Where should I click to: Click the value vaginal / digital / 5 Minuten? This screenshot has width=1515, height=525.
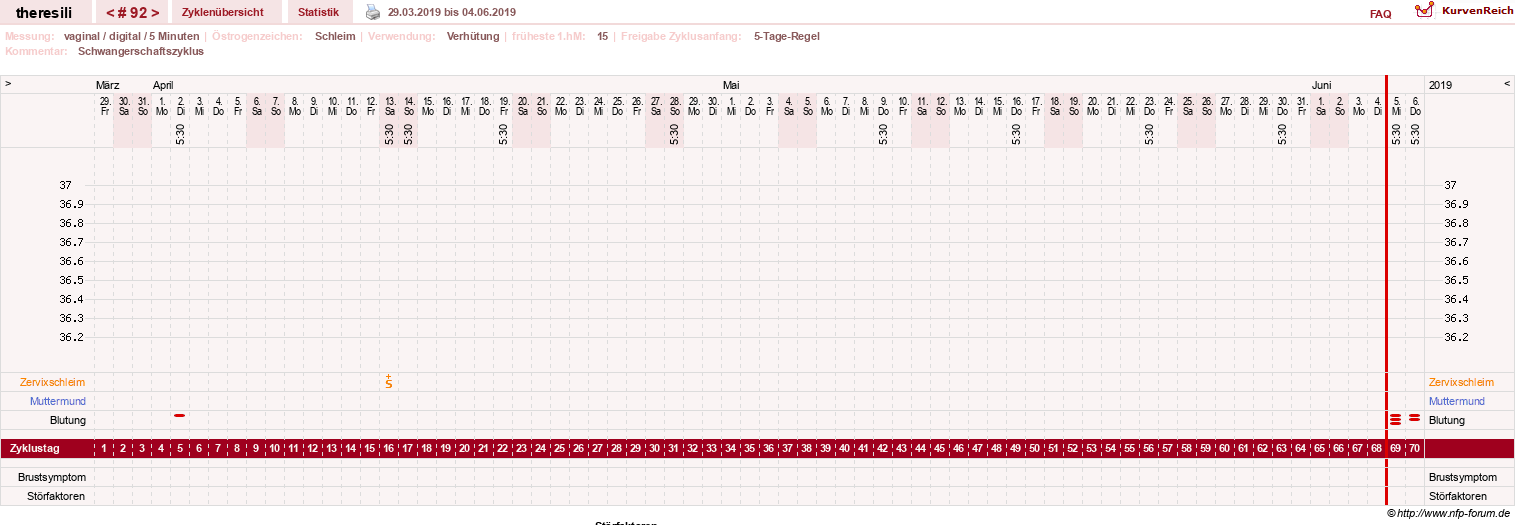(131, 36)
